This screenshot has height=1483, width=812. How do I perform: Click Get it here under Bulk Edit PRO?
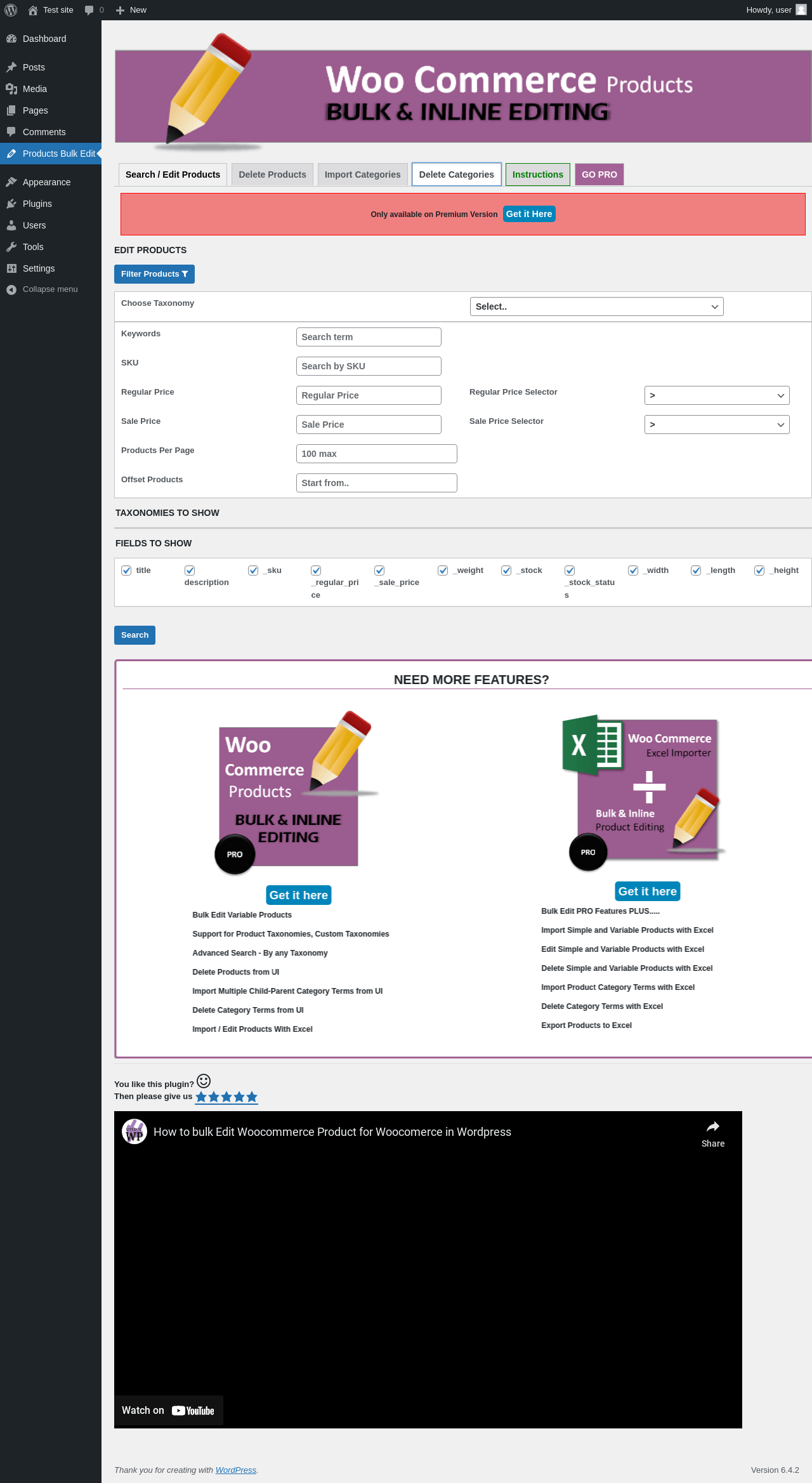[x=299, y=895]
